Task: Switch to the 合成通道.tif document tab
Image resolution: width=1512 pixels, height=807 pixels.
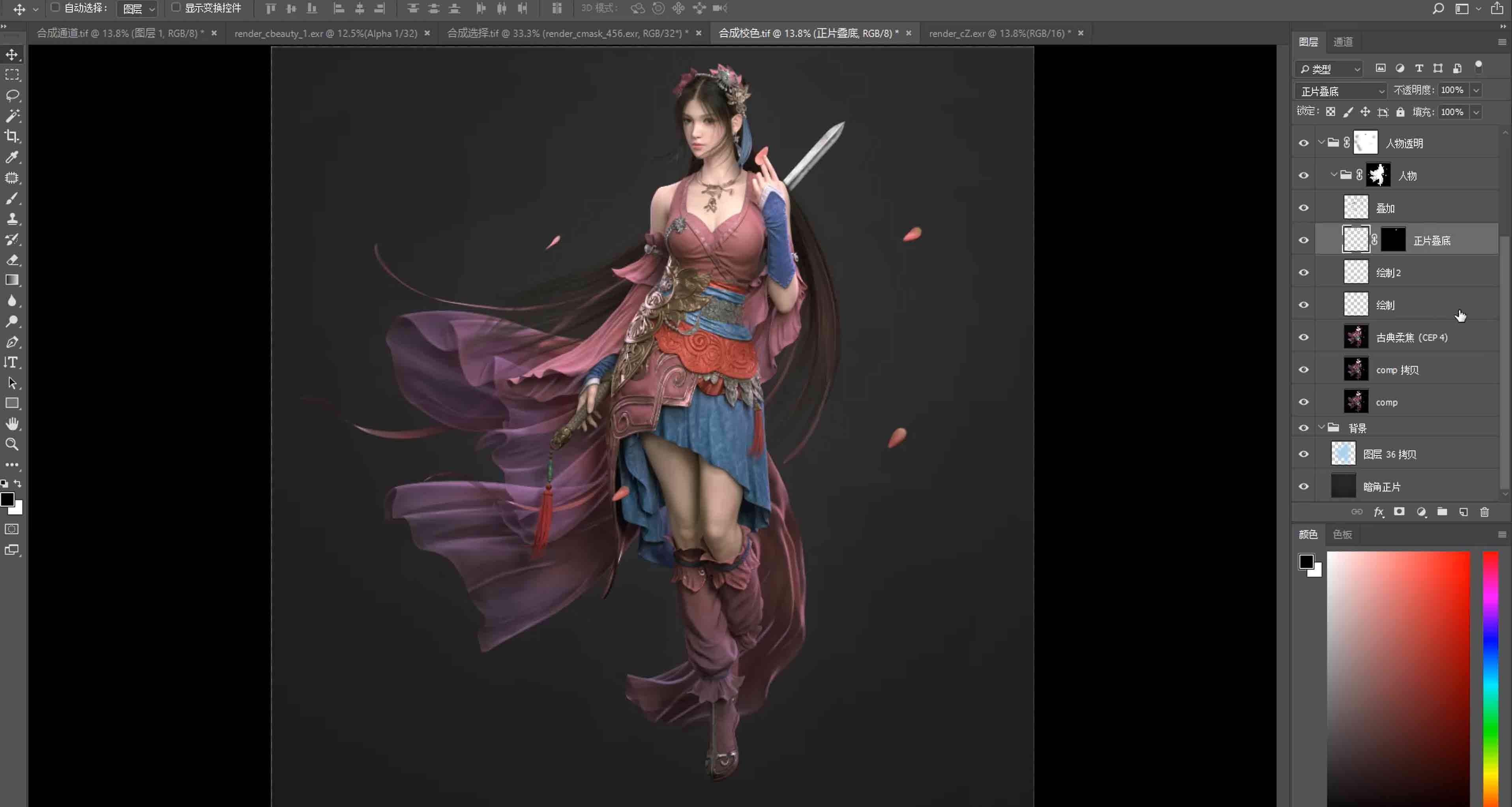Action: coord(121,34)
